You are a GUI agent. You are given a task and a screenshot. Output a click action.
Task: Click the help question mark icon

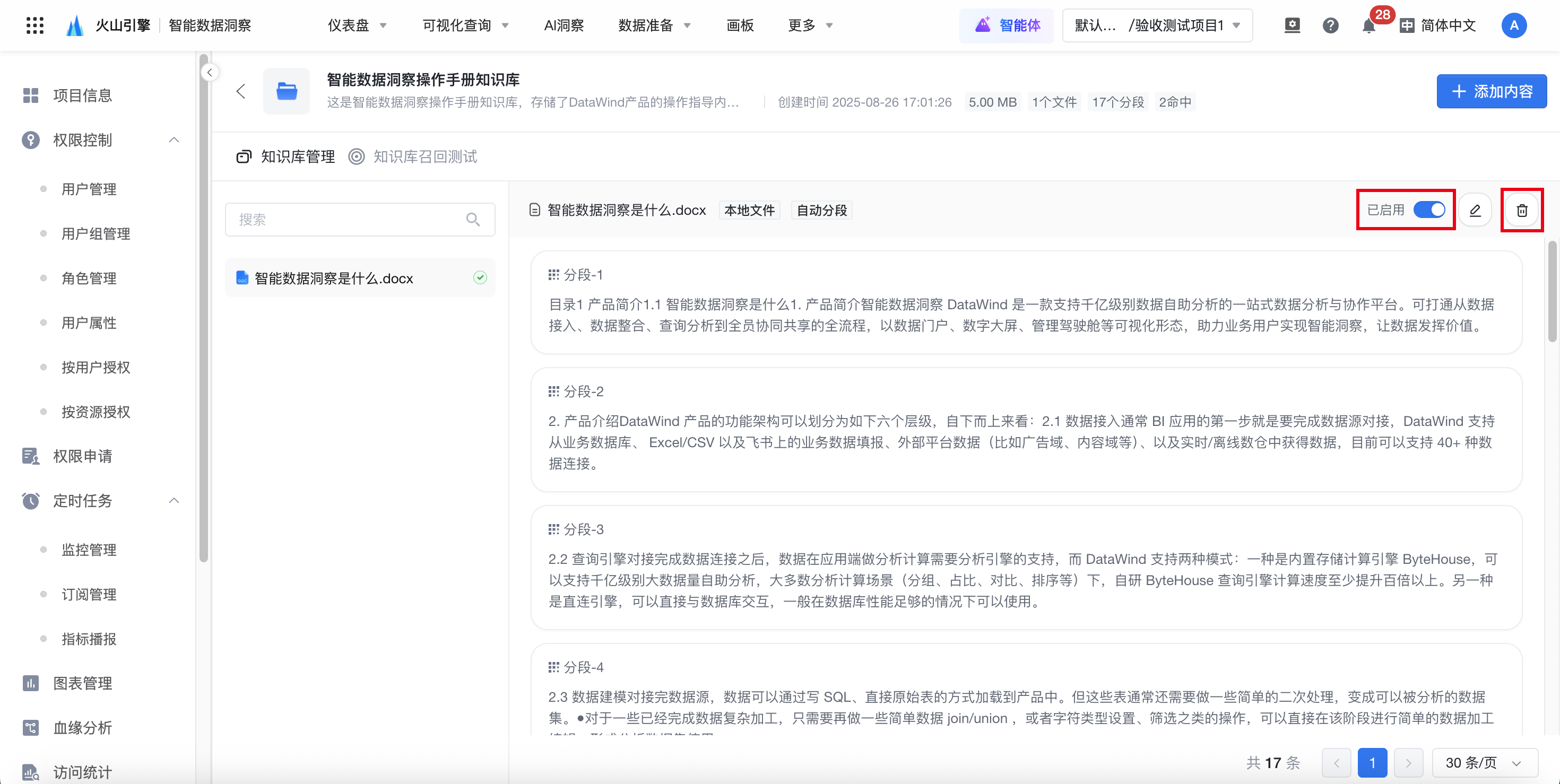pos(1330,25)
